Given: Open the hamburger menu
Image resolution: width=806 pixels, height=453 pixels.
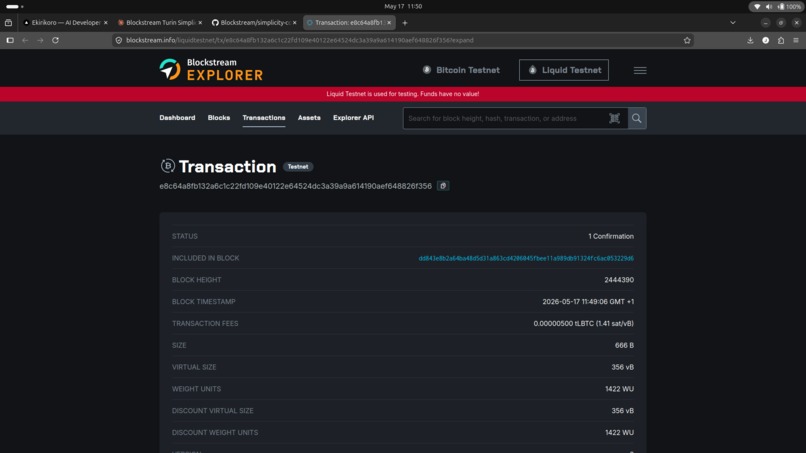Looking at the screenshot, I should 639,70.
